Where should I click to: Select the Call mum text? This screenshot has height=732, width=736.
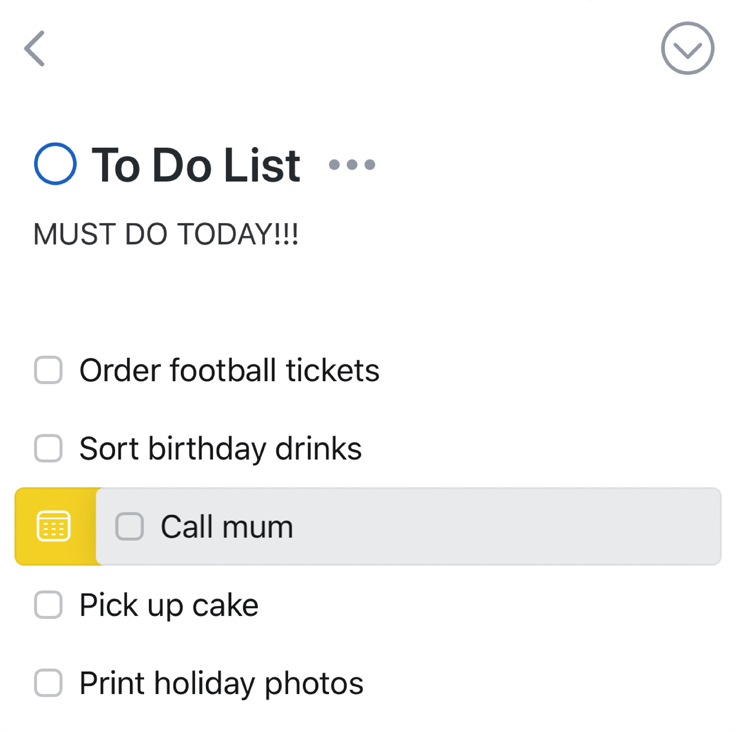[x=227, y=527]
